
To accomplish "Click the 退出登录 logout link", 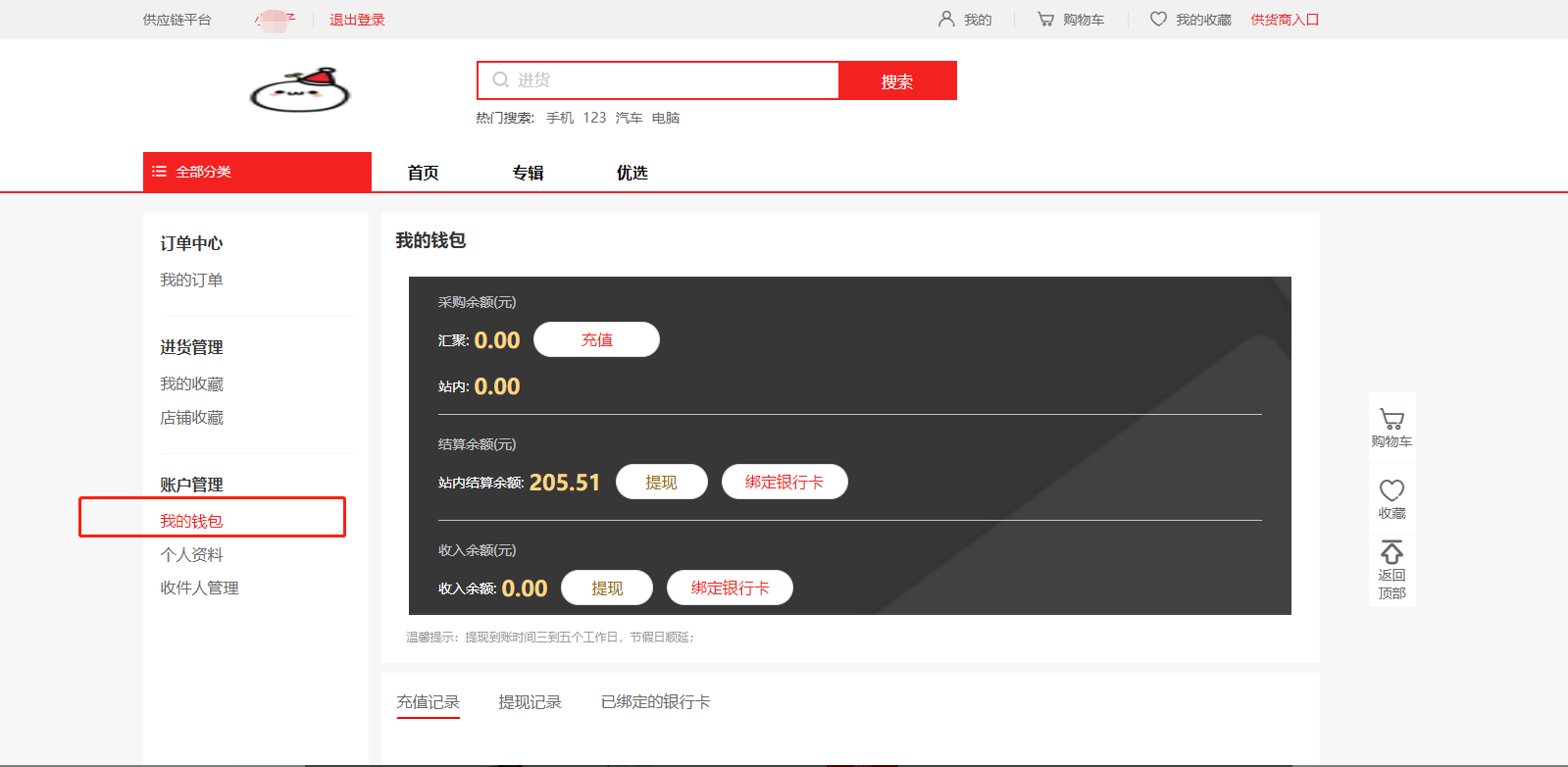I will 357,20.
